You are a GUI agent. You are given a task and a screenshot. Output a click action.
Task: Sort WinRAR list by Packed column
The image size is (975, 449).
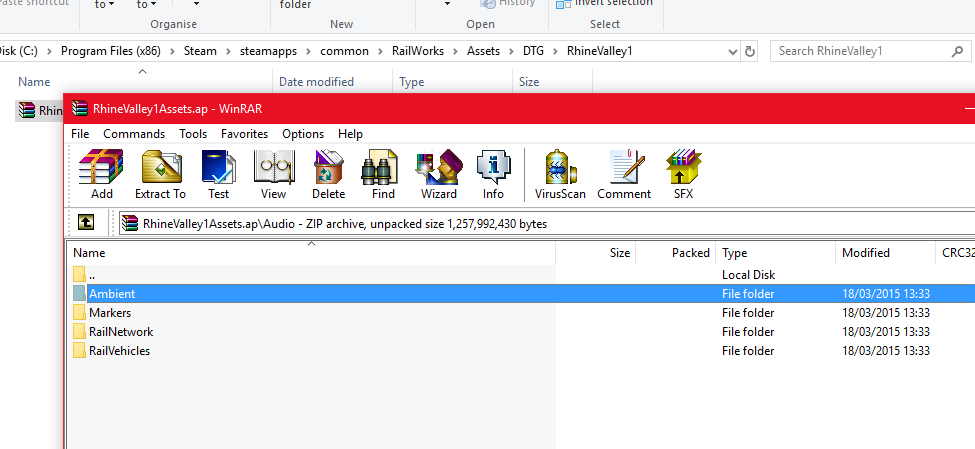click(675, 253)
